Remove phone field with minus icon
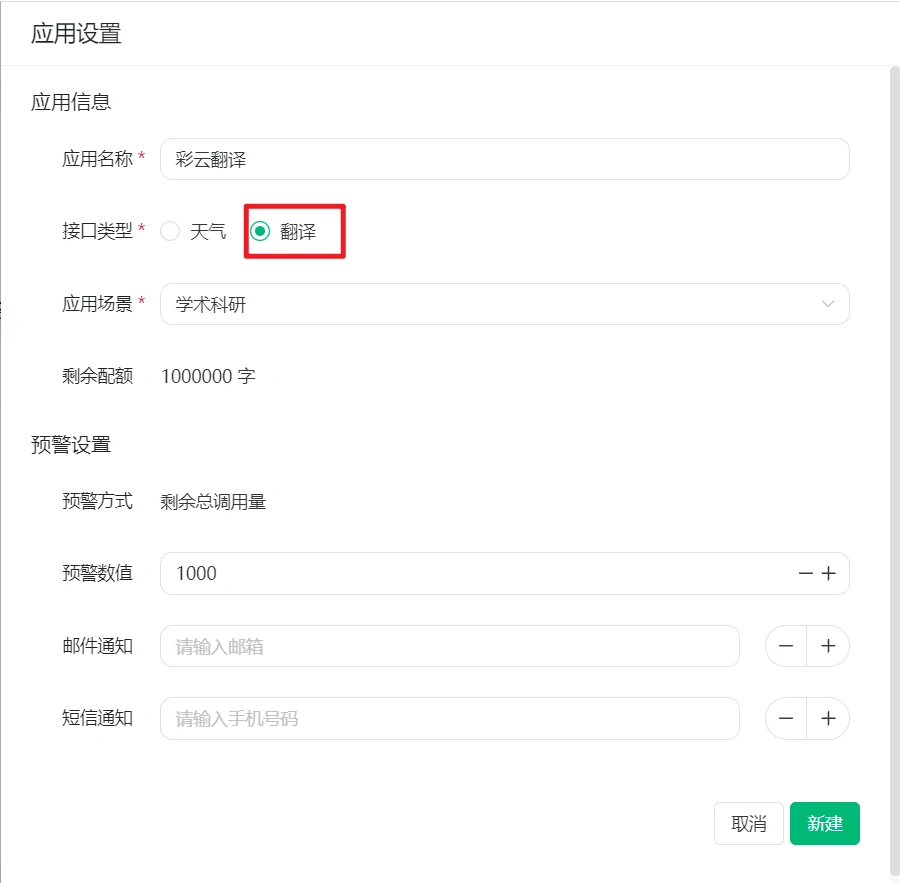 click(x=785, y=718)
